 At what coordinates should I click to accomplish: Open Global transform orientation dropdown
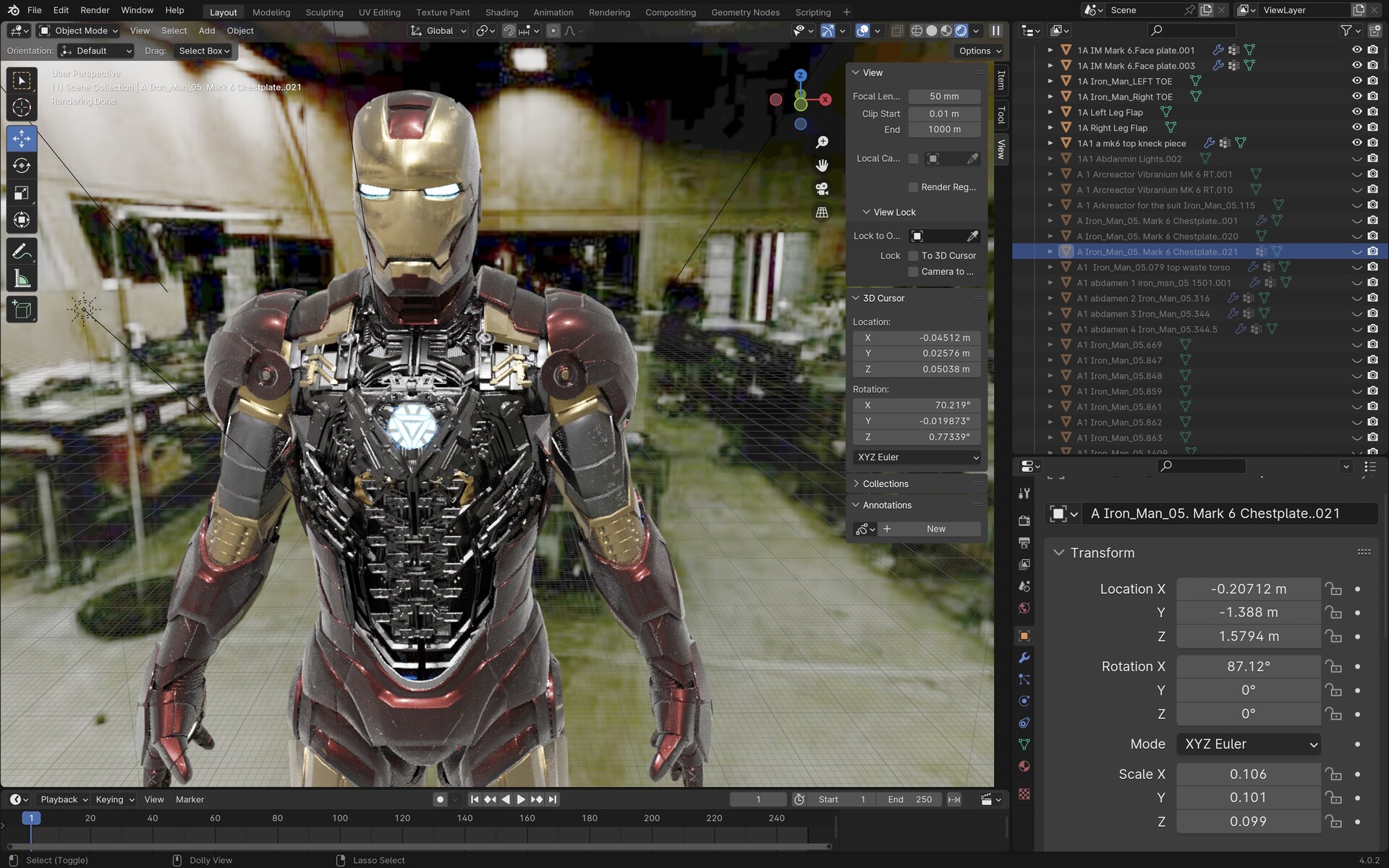point(438,30)
